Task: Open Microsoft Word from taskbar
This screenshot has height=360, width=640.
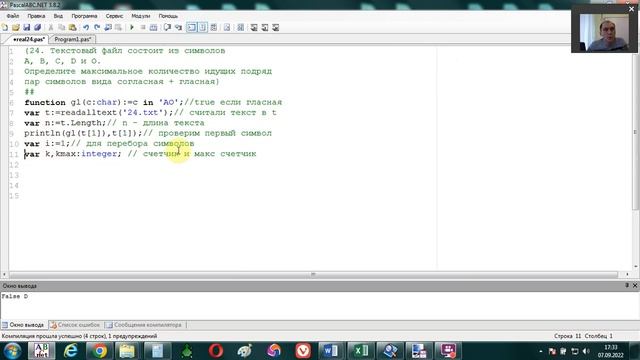Action: pyautogui.click(x=330, y=351)
